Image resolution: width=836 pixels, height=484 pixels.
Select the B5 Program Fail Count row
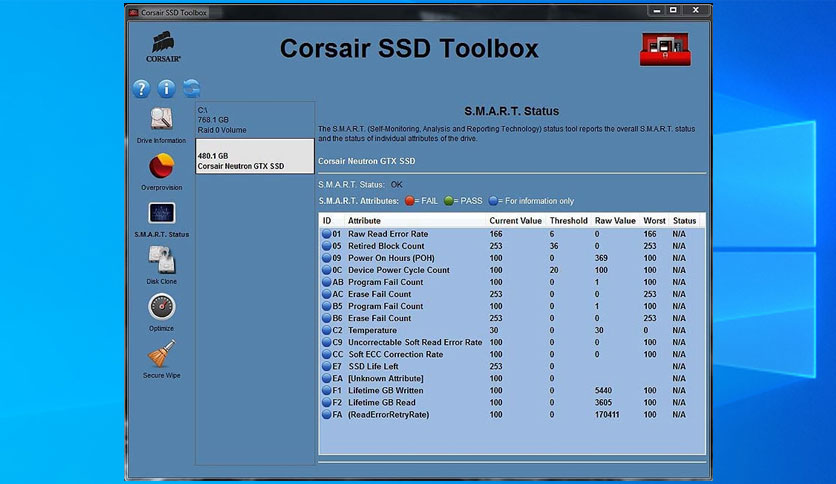point(512,306)
